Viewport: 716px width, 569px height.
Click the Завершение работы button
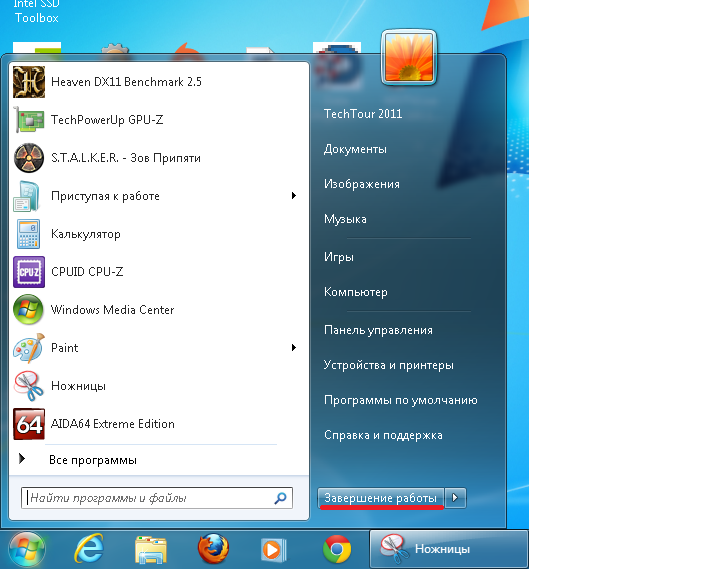(380, 498)
